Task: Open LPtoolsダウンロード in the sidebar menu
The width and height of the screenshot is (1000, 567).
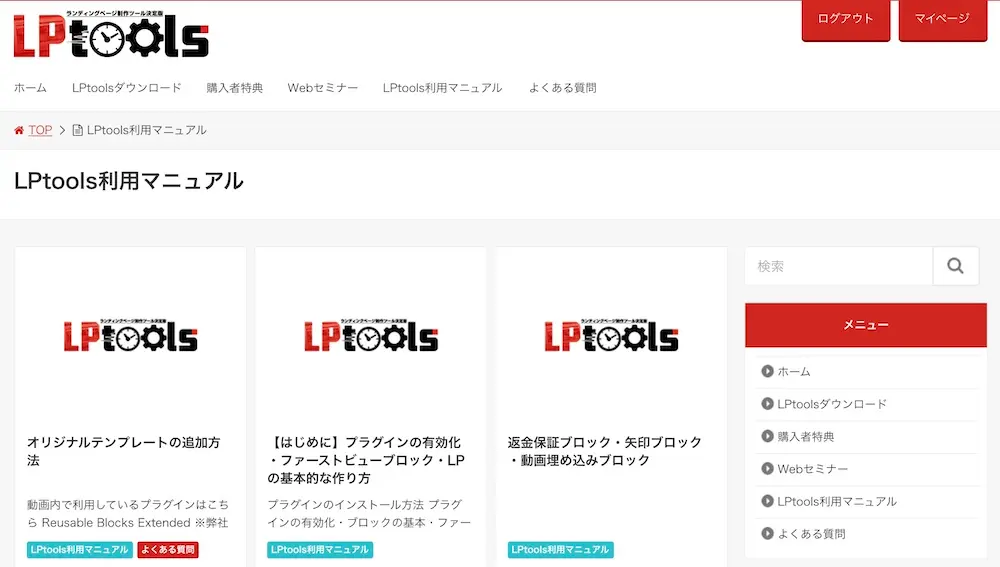Action: tap(832, 404)
